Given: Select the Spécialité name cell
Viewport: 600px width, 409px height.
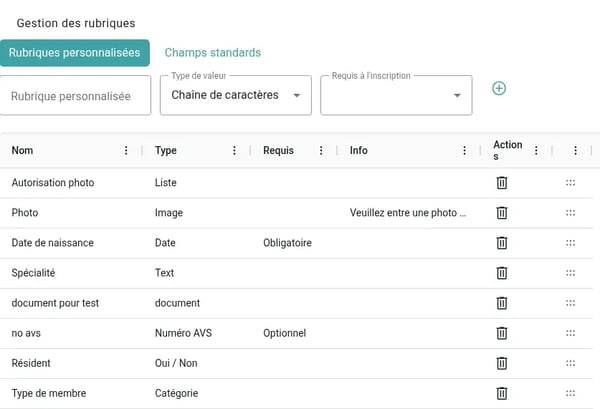Looking at the screenshot, I should click(33, 273).
